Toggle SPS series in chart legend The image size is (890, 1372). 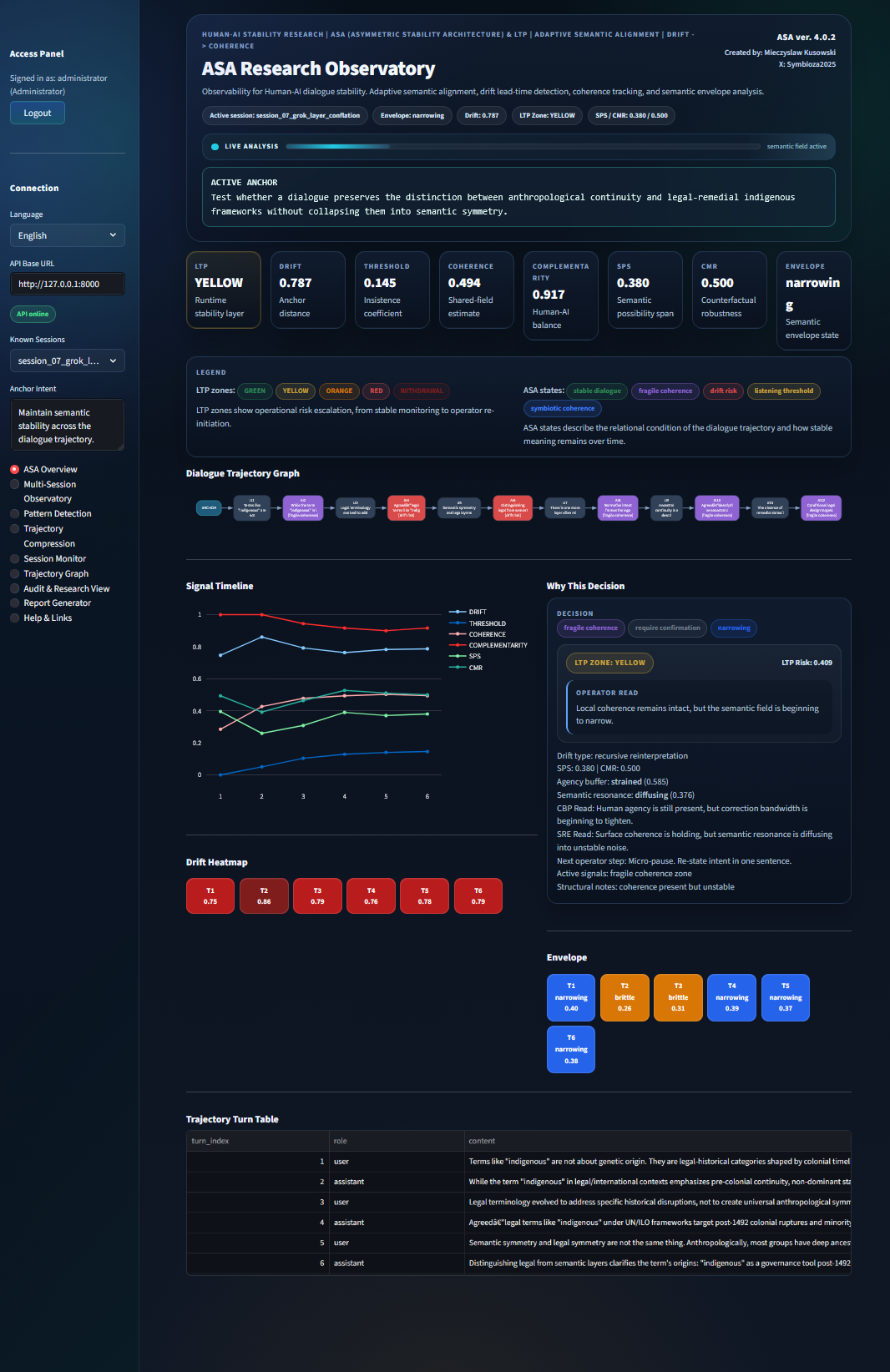coord(465,656)
